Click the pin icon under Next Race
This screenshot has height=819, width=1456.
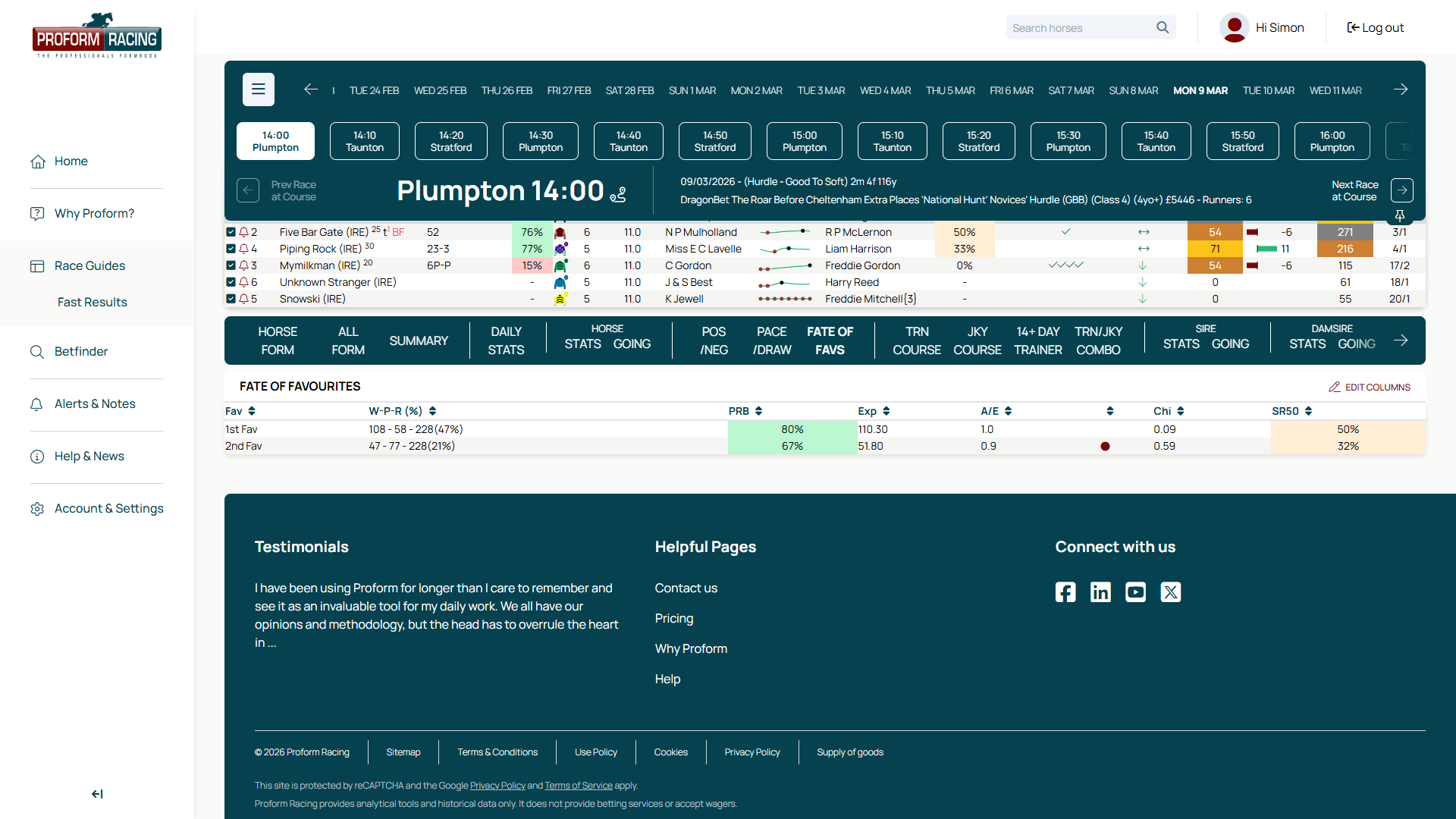pos(1400,216)
